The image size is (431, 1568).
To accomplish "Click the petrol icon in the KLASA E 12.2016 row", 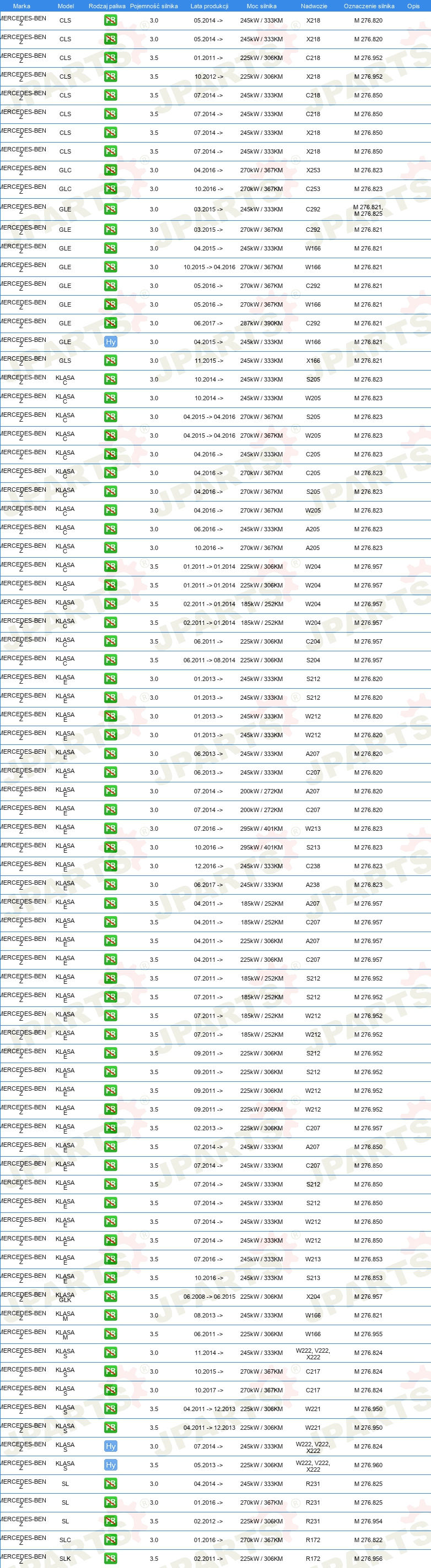I will (110, 866).
